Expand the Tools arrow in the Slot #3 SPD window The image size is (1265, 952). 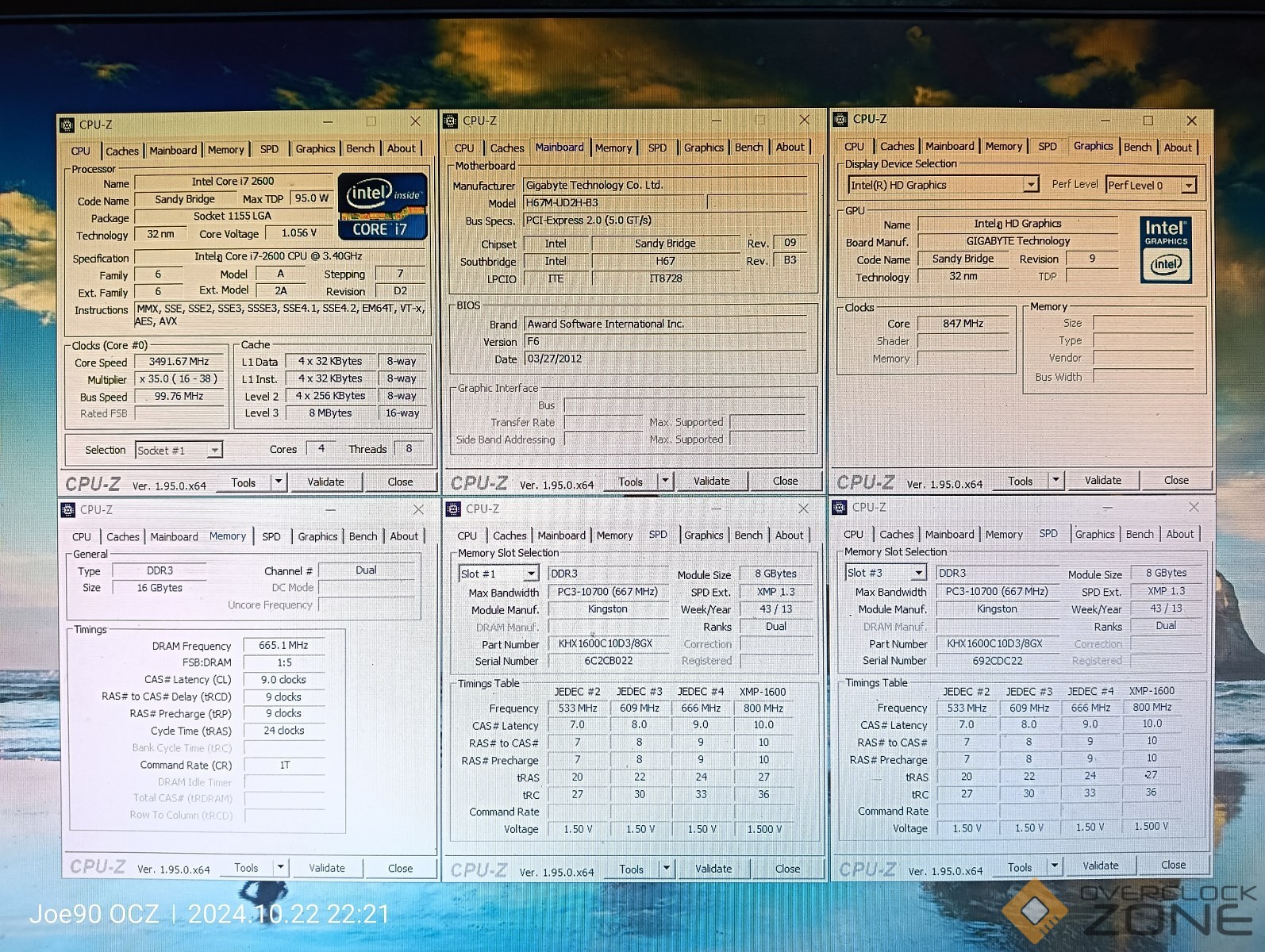[1054, 866]
